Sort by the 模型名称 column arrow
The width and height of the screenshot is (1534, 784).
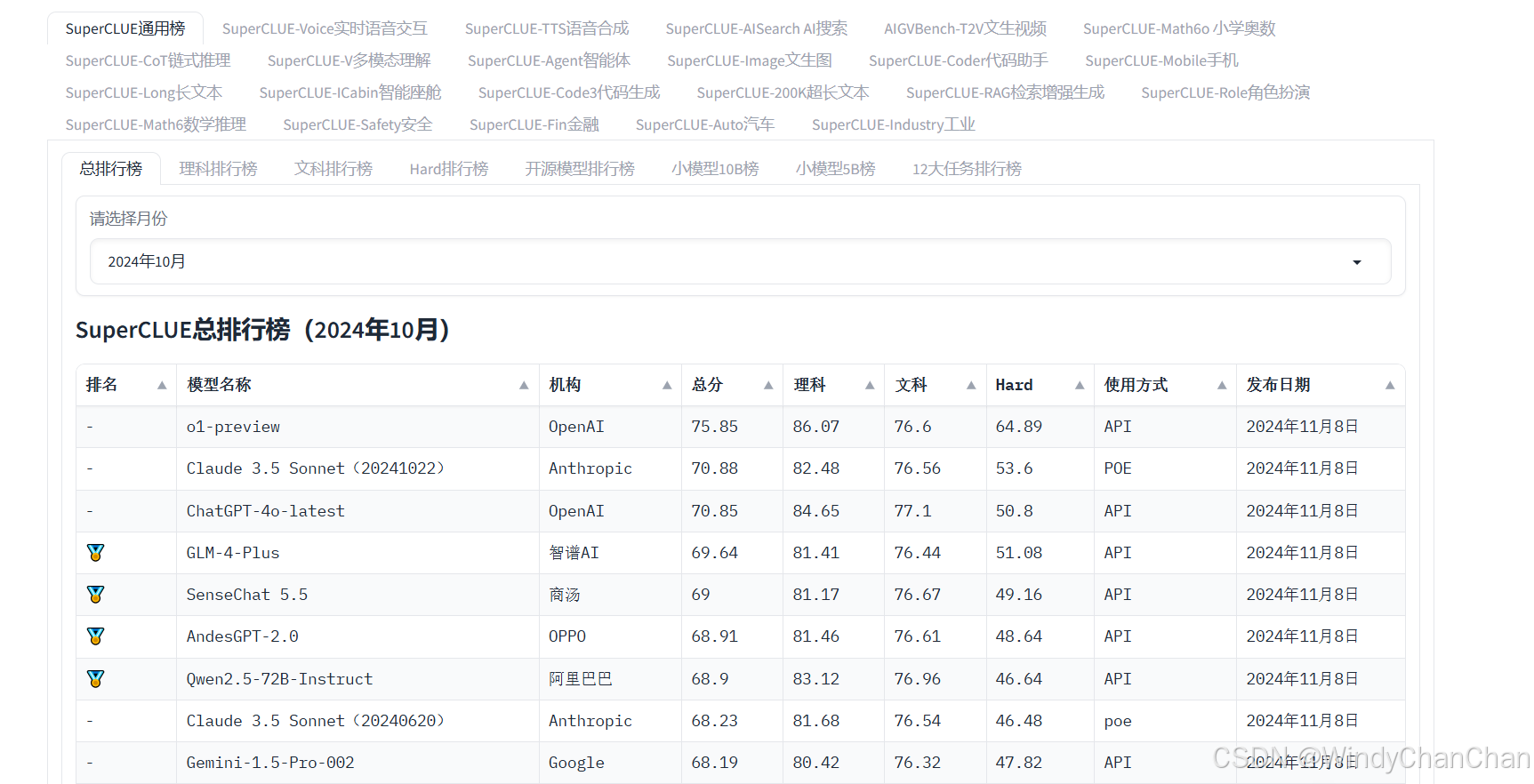click(524, 385)
